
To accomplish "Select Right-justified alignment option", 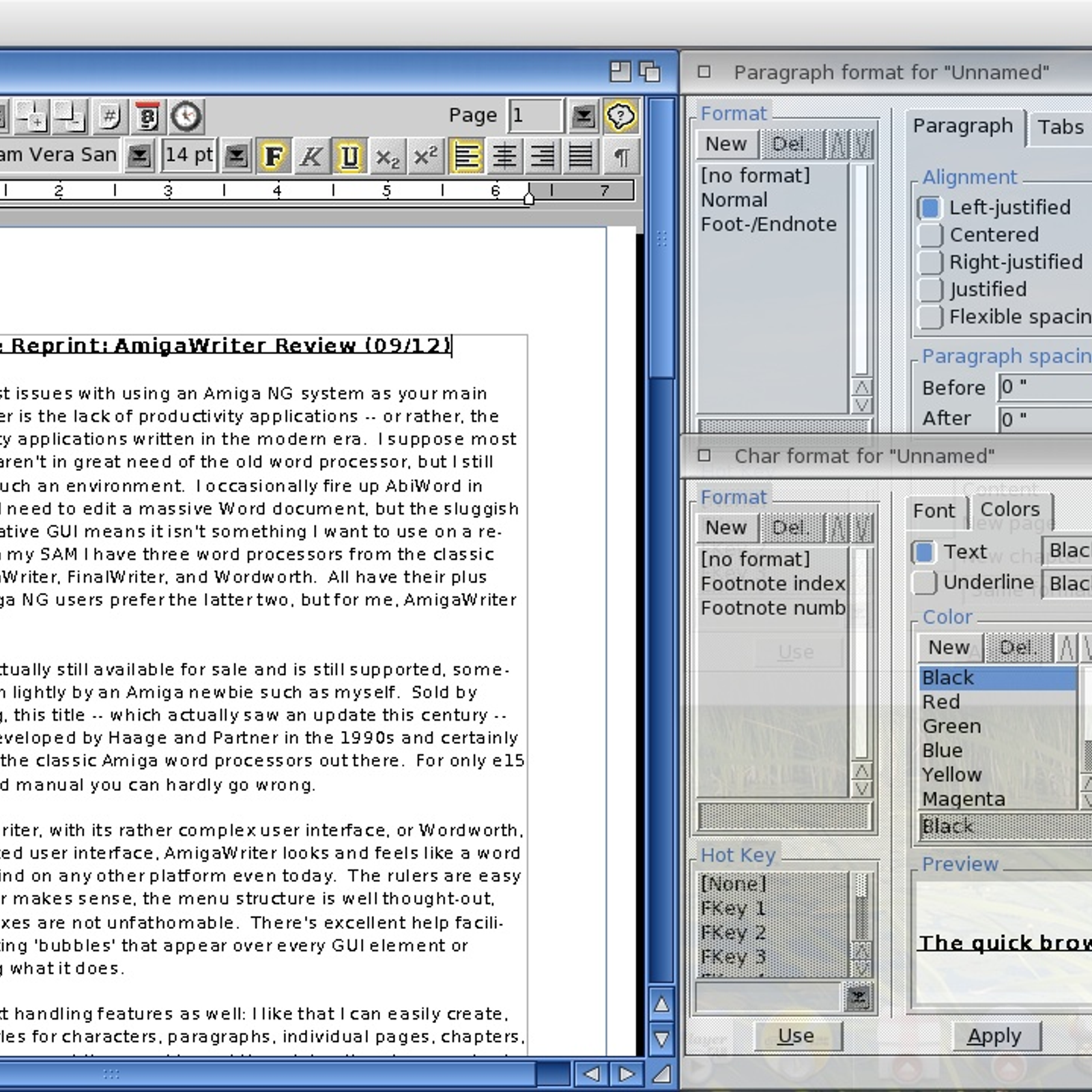I will pos(930,262).
